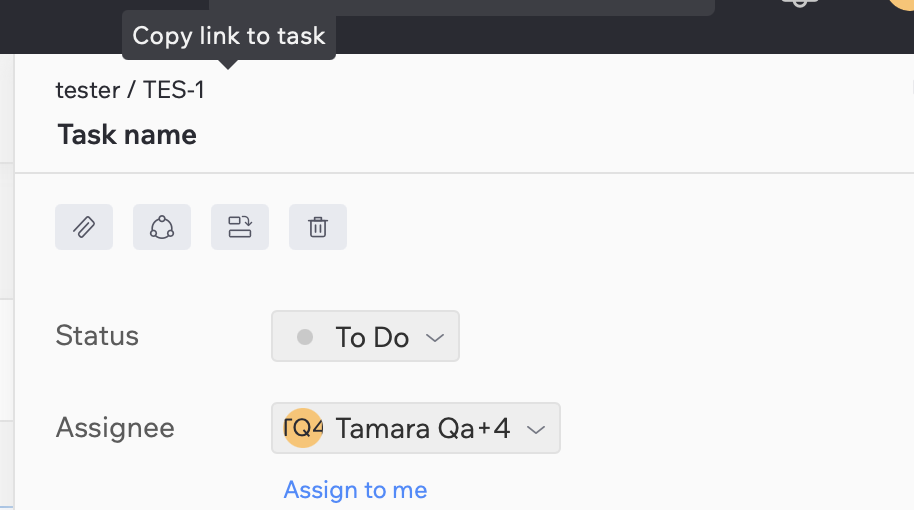Click the Copy link to task tooltip
This screenshot has width=914, height=510.
pos(228,36)
